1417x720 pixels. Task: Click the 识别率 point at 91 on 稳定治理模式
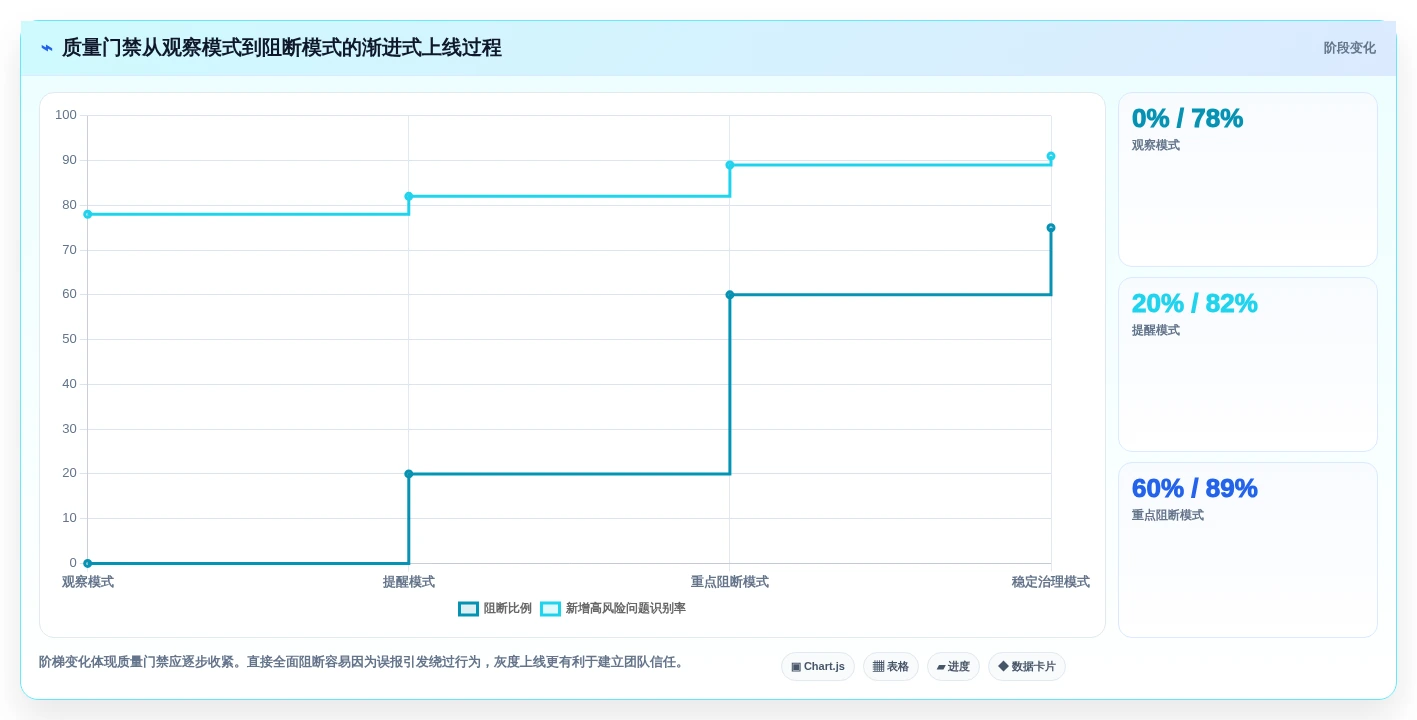pos(1051,156)
